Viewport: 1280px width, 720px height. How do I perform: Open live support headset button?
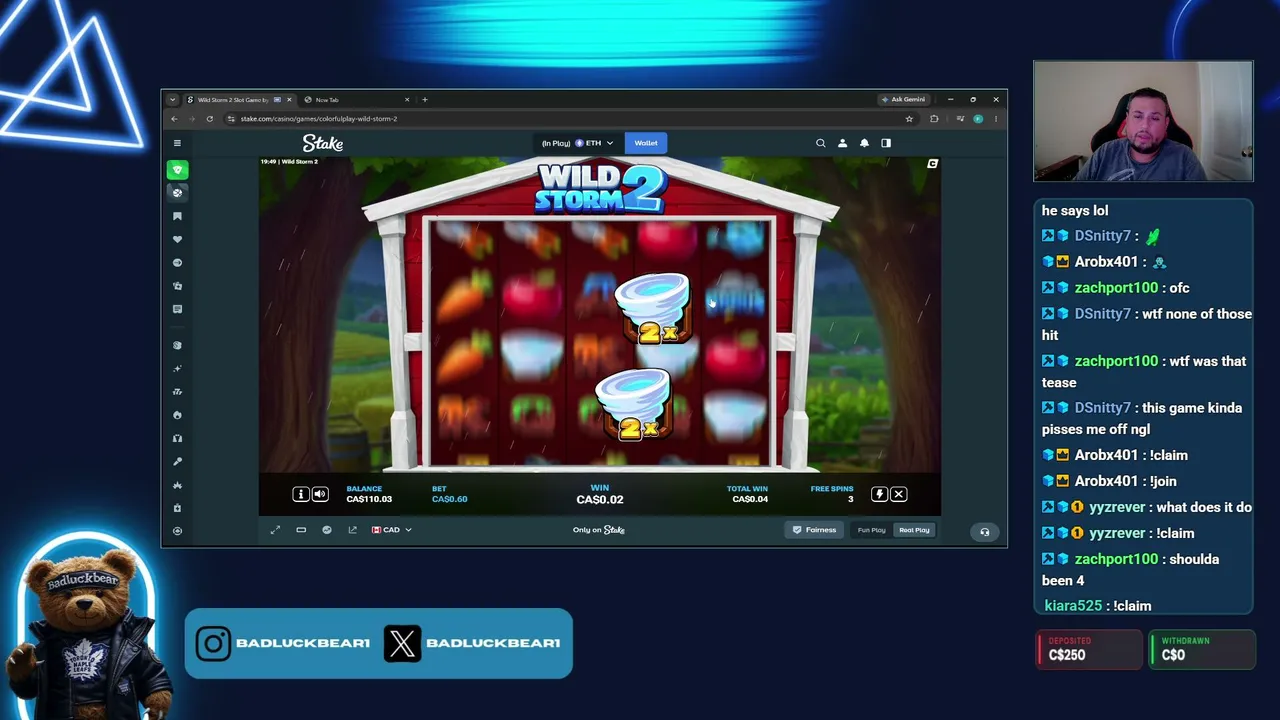coord(984,532)
